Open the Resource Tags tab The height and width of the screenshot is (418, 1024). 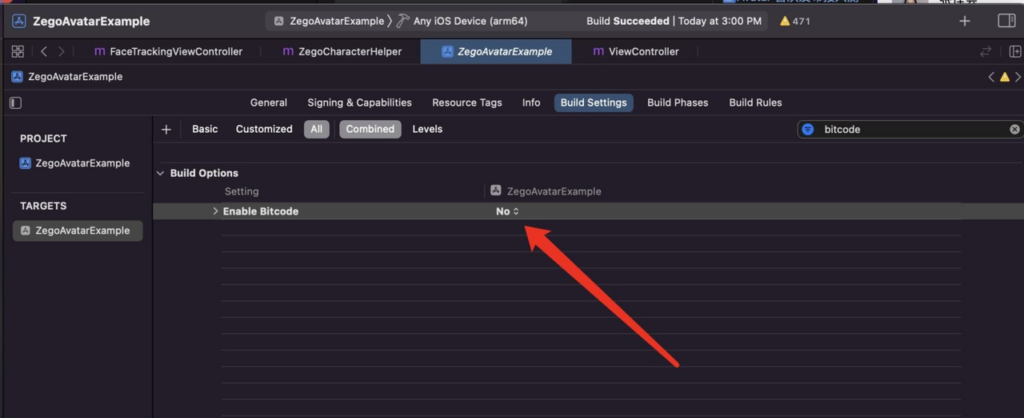pos(467,103)
